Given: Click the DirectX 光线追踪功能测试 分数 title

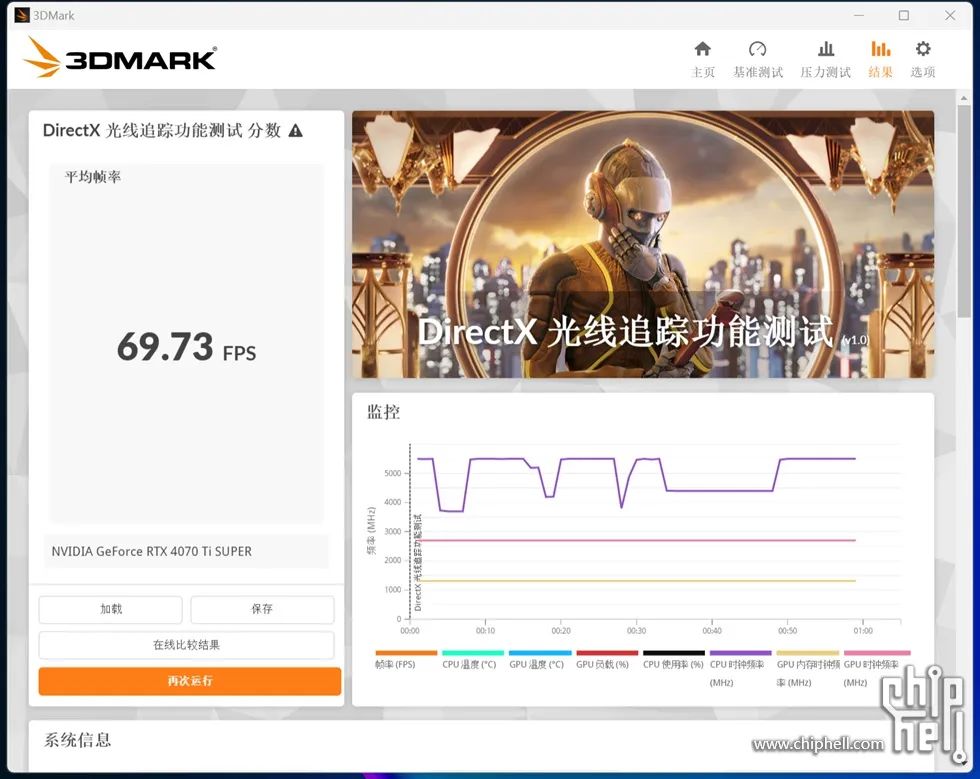Looking at the screenshot, I should pyautogui.click(x=162, y=130).
